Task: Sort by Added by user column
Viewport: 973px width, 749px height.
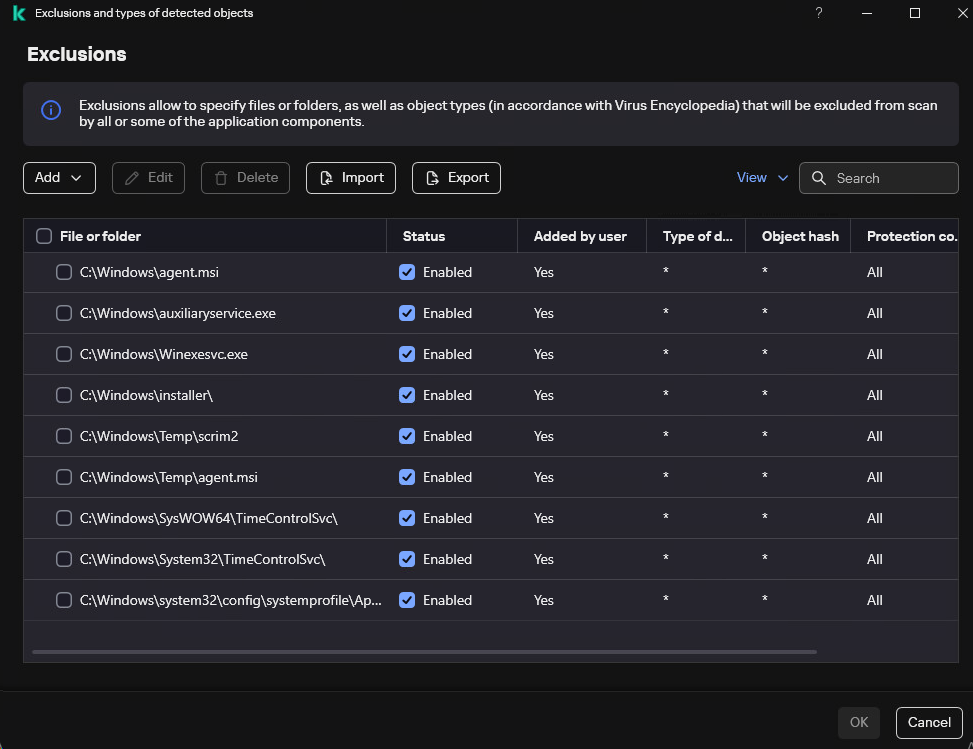Action: coord(580,236)
